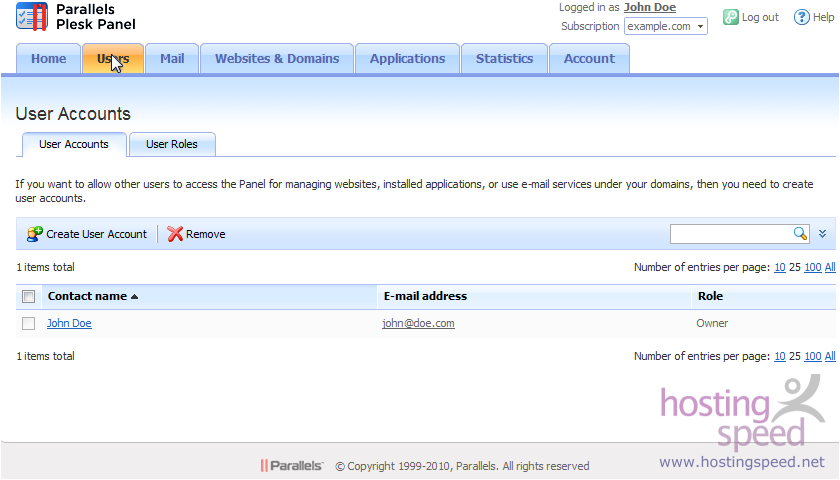Click the Help link text

[x=823, y=17]
